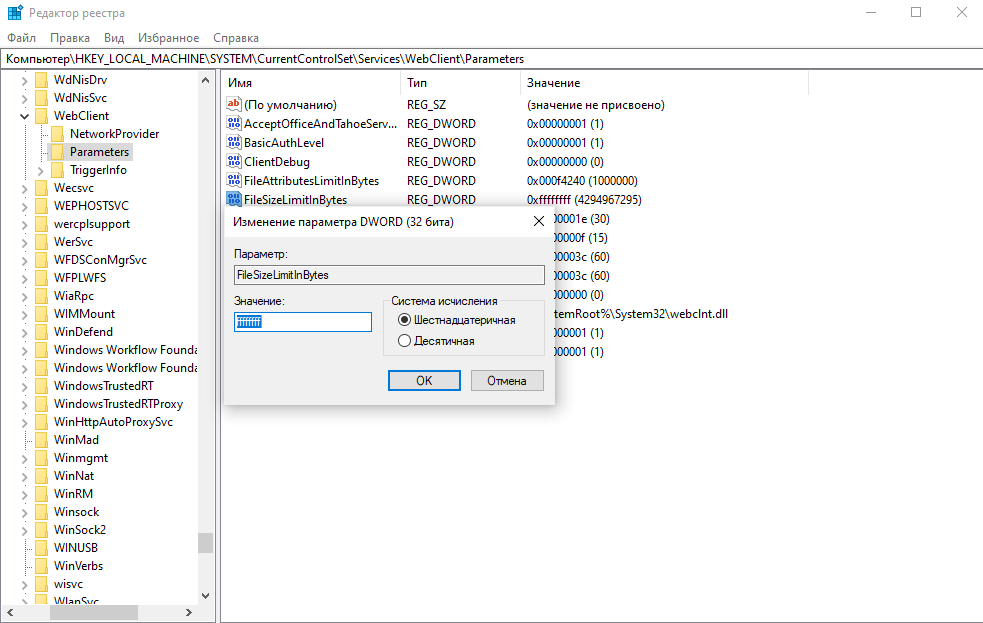Click the ClientDebug value icon
This screenshot has height=623, width=983.
click(x=234, y=162)
